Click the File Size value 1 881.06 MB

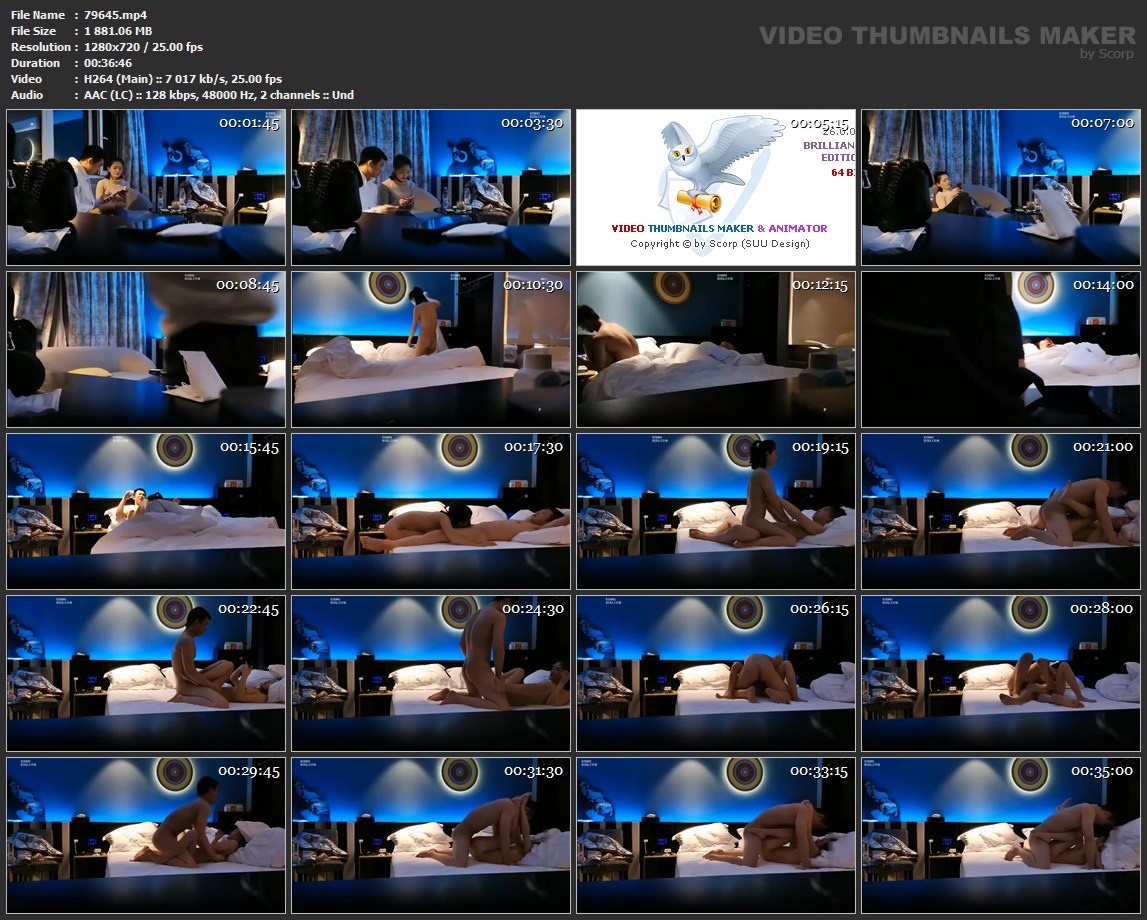pyautogui.click(x=118, y=31)
